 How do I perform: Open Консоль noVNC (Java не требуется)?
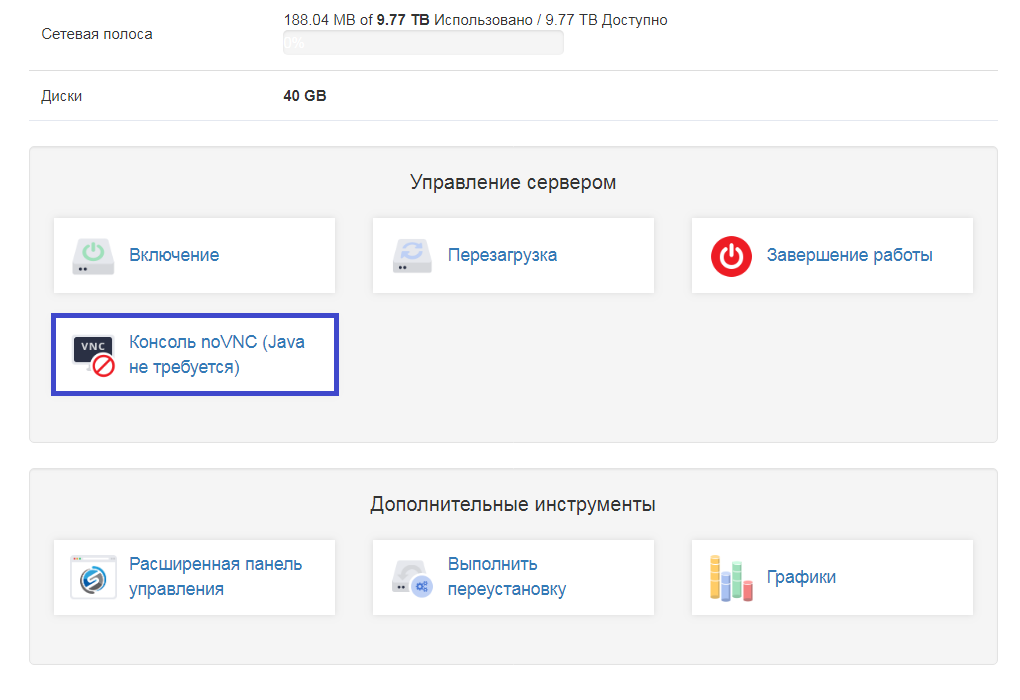pyautogui.click(x=217, y=355)
